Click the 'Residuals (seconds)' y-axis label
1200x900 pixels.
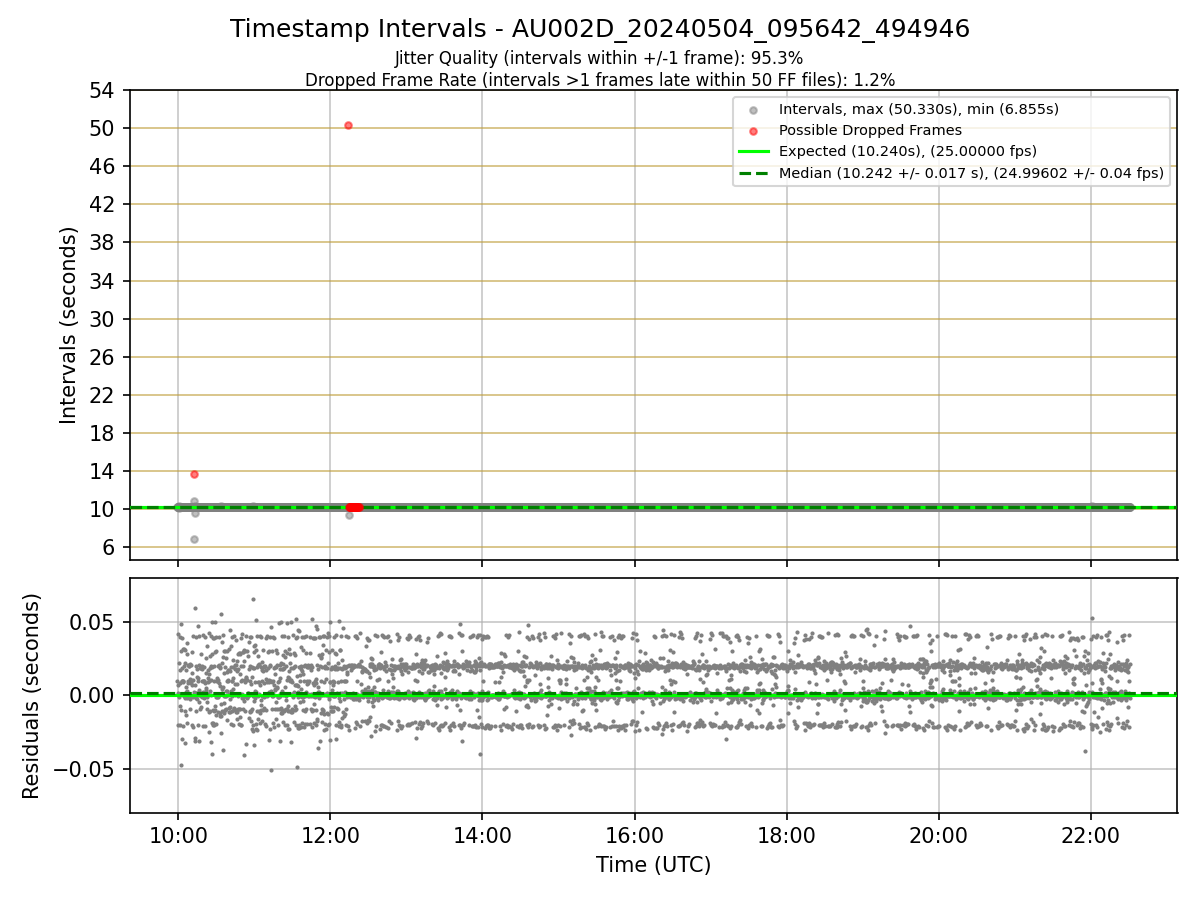click(32, 696)
